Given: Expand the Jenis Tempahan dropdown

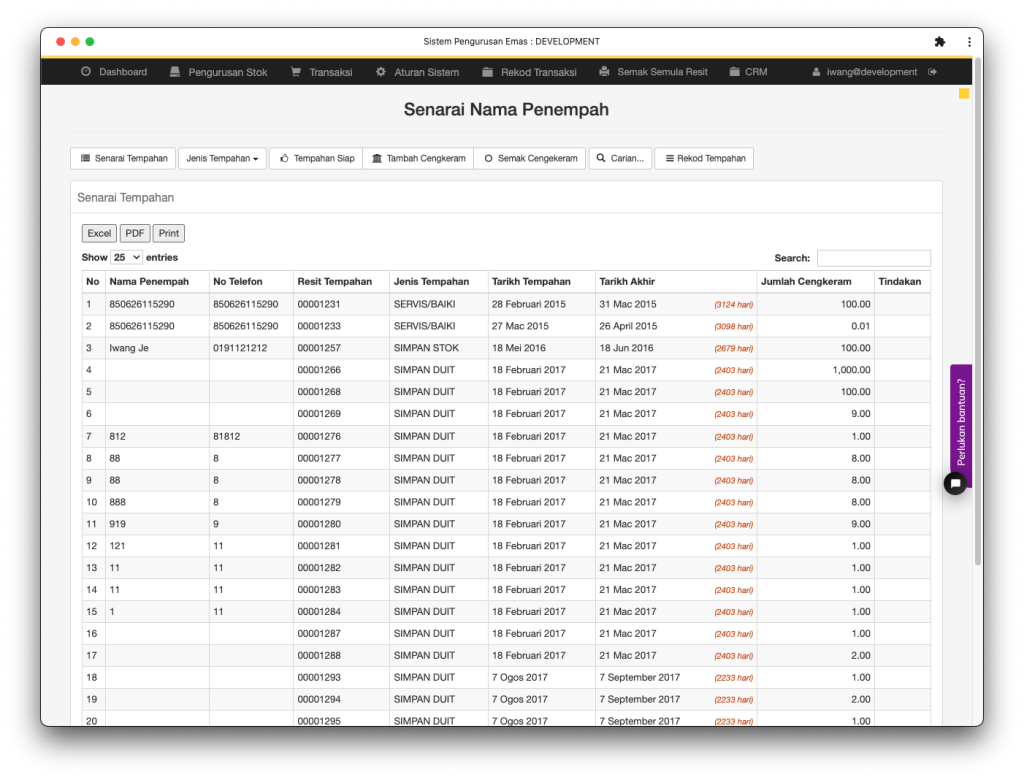Looking at the screenshot, I should click(x=222, y=158).
